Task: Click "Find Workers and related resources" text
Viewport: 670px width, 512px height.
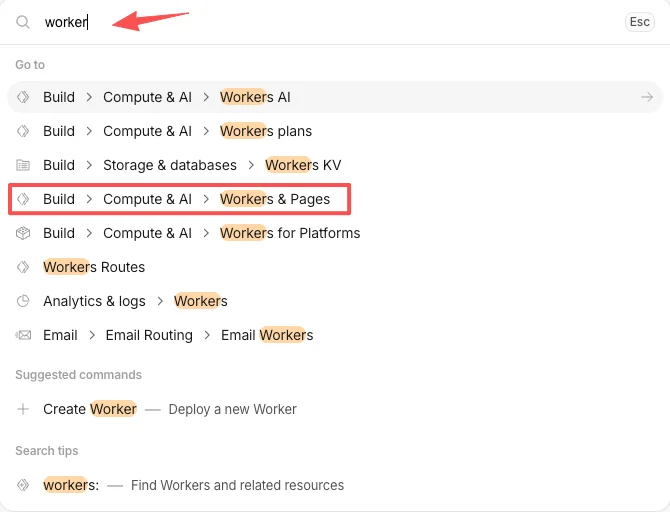Action: click(x=237, y=485)
